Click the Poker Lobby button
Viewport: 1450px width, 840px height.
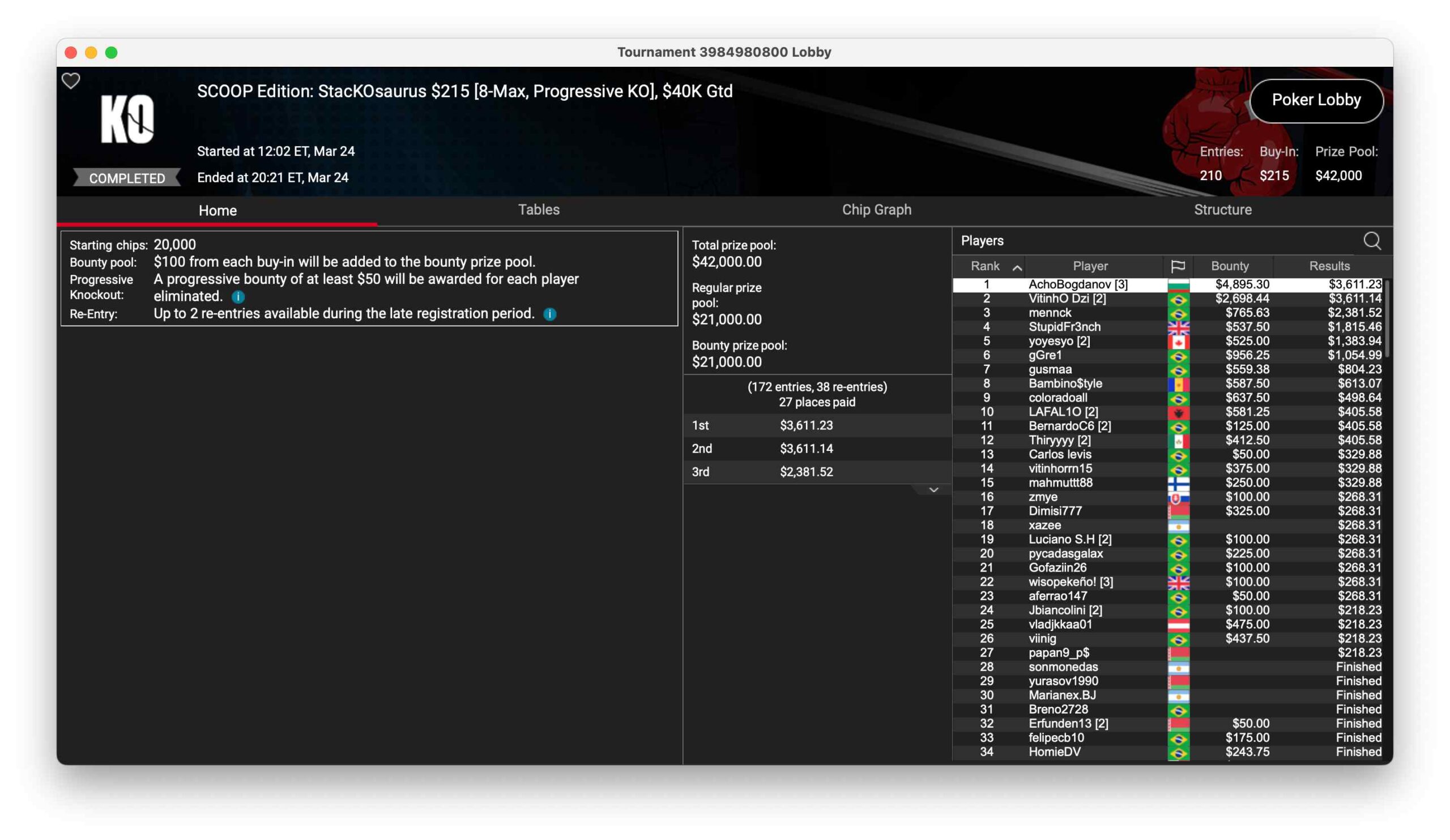click(x=1316, y=100)
